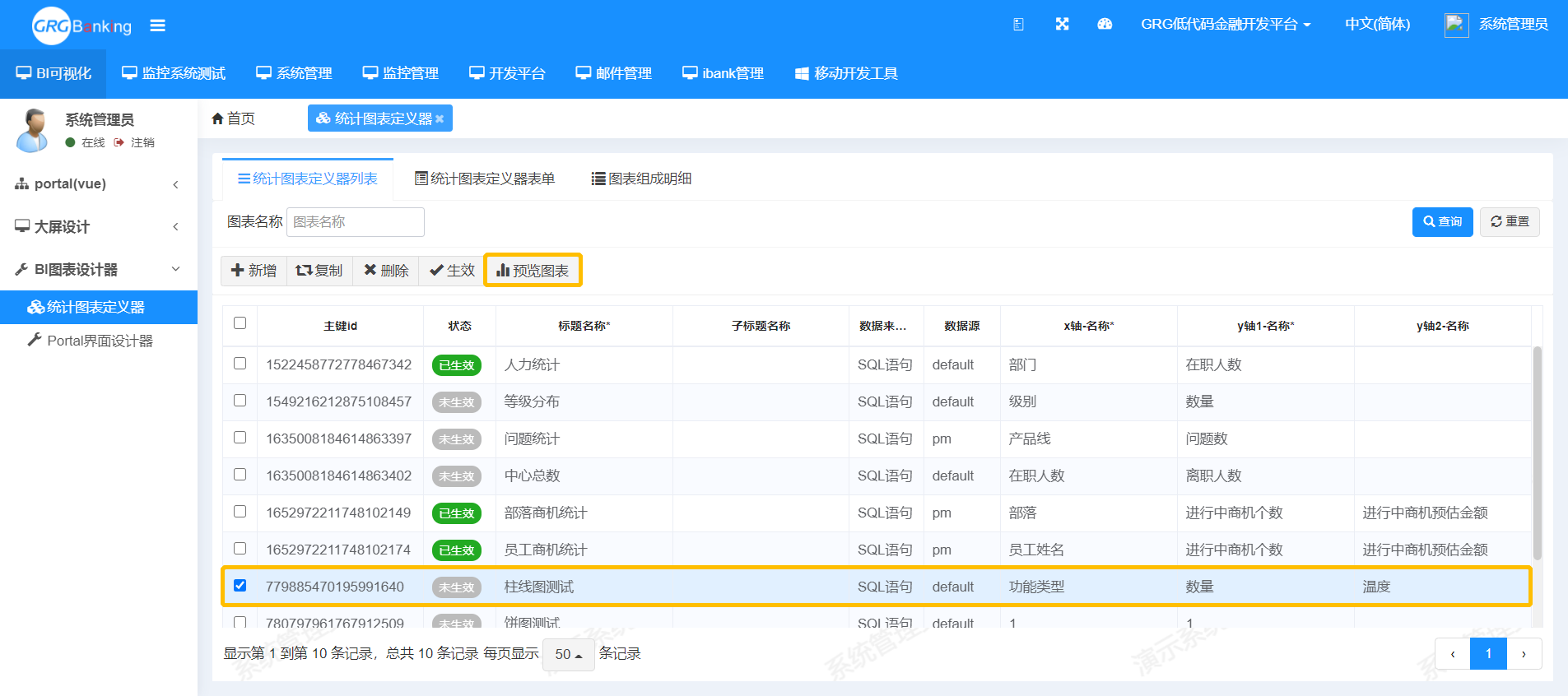Image resolution: width=1568 pixels, height=696 pixels.
Task: Click the 子标题名称 column header
Action: tap(761, 326)
